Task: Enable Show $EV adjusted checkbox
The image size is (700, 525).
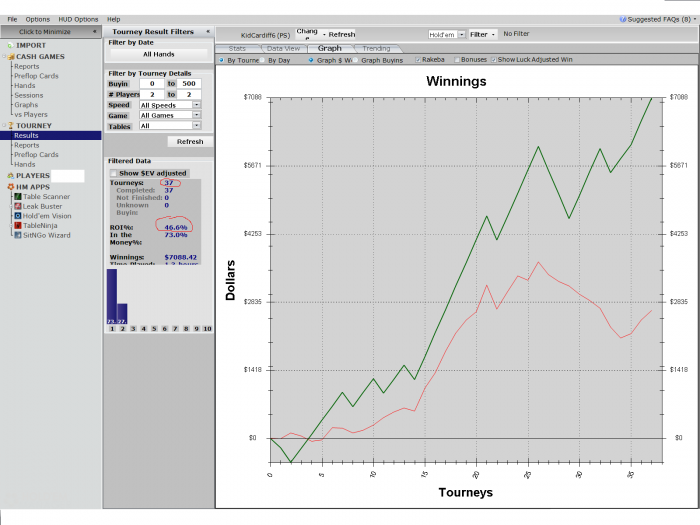Action: 113,173
